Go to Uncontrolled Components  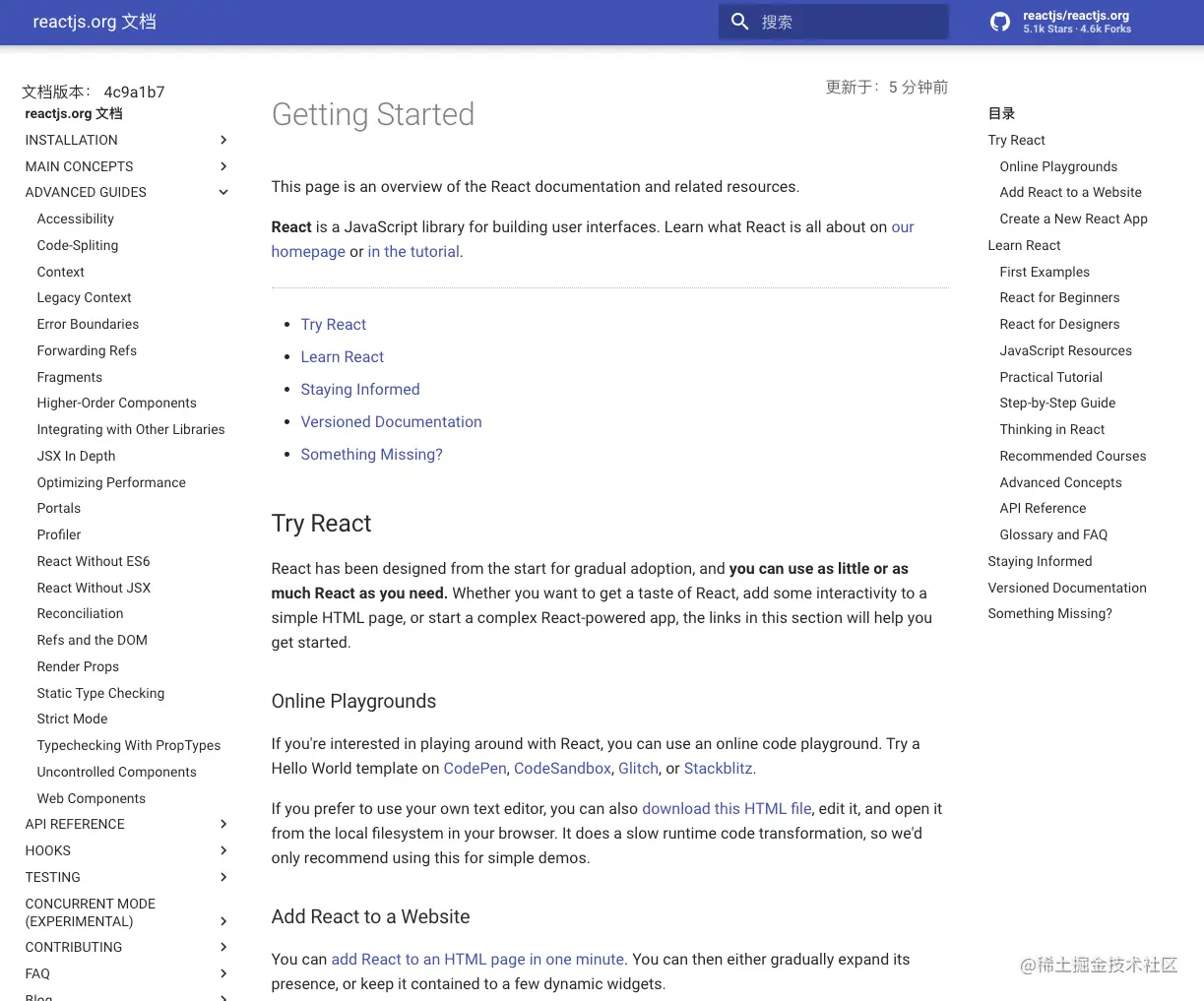point(116,772)
